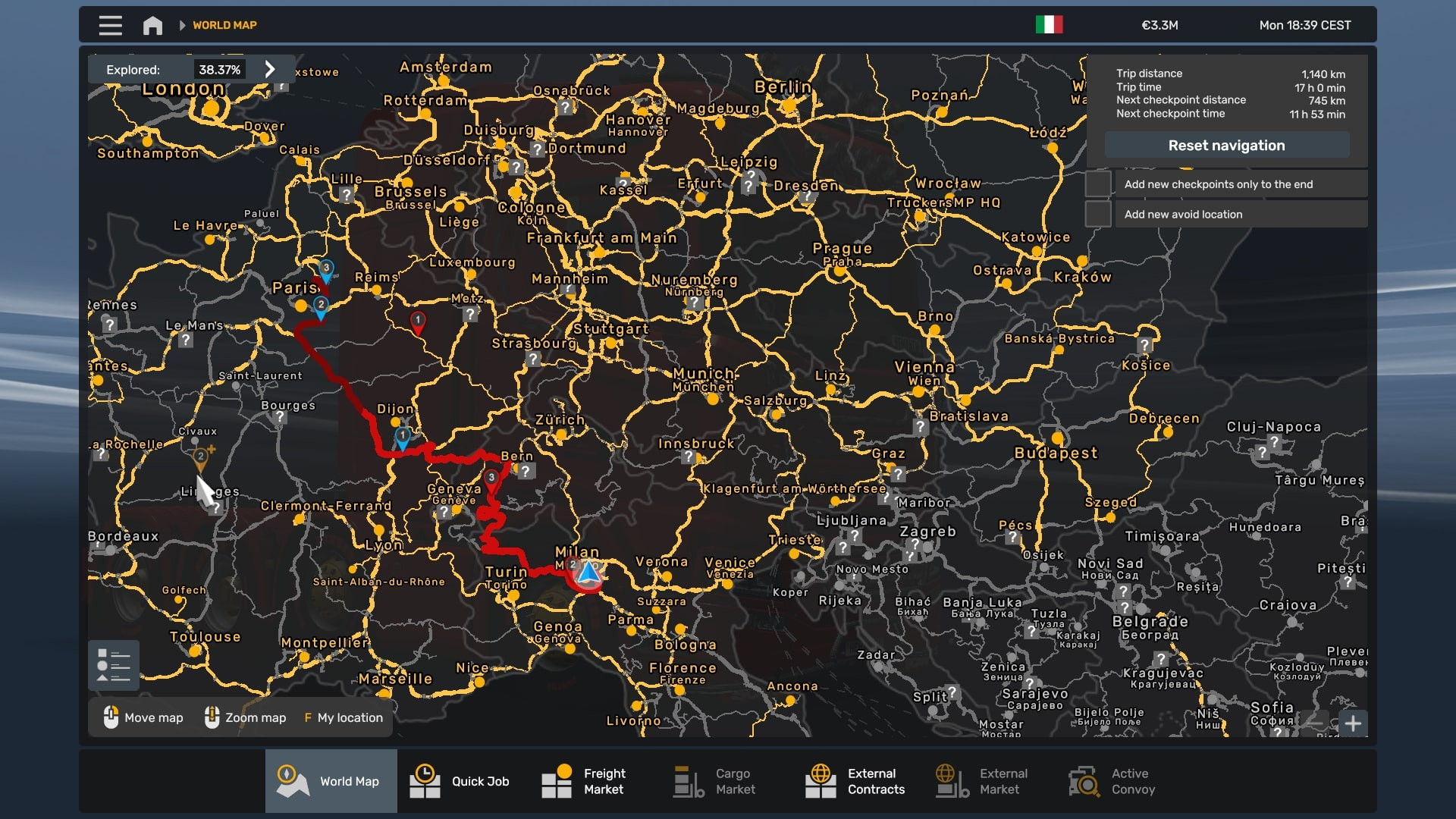Click the unknown marker near Le Mans
1456x819 pixels.
pyautogui.click(x=186, y=340)
